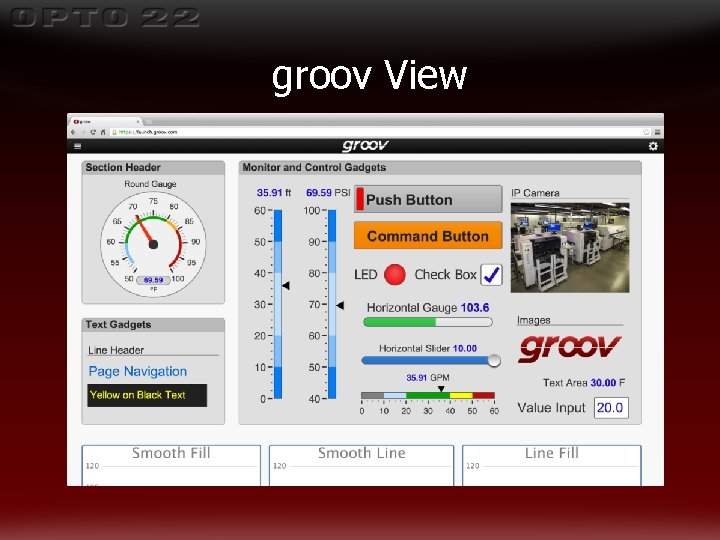The width and height of the screenshot is (720, 540).
Task: Click the Text Area 30.00 F readout
Action: 584,383
